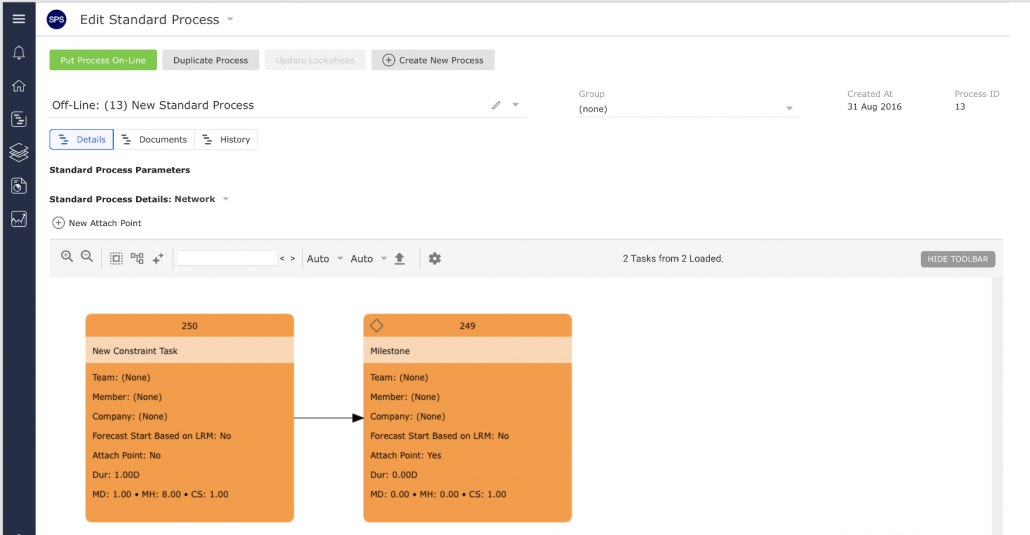Zoom in on the network diagram
This screenshot has width=1030, height=535.
point(67,257)
